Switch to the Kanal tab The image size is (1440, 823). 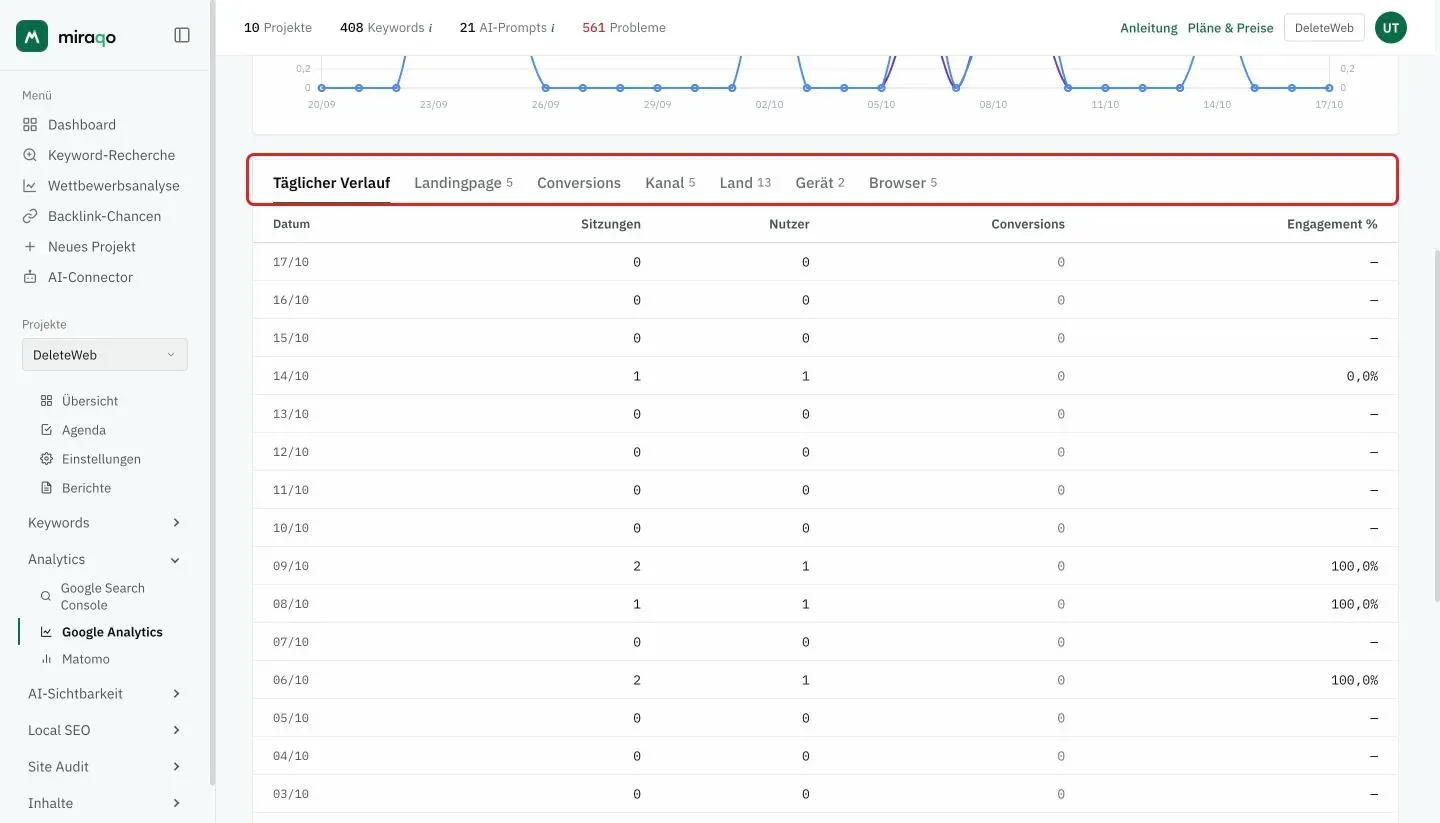coord(670,183)
